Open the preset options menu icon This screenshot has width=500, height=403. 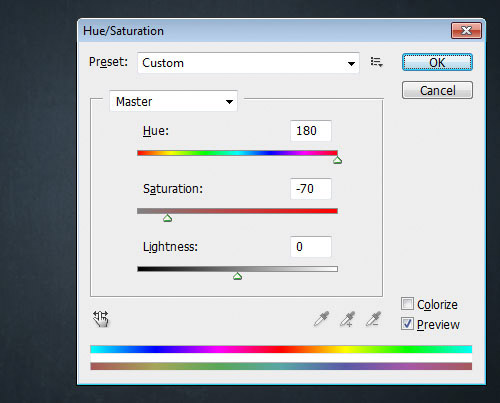[x=377, y=62]
